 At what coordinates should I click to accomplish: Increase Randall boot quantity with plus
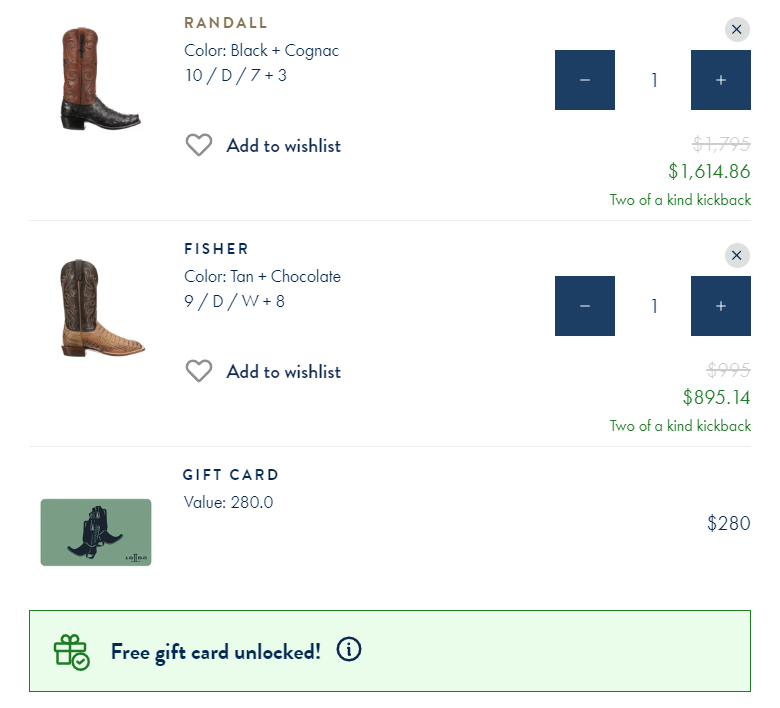click(721, 80)
